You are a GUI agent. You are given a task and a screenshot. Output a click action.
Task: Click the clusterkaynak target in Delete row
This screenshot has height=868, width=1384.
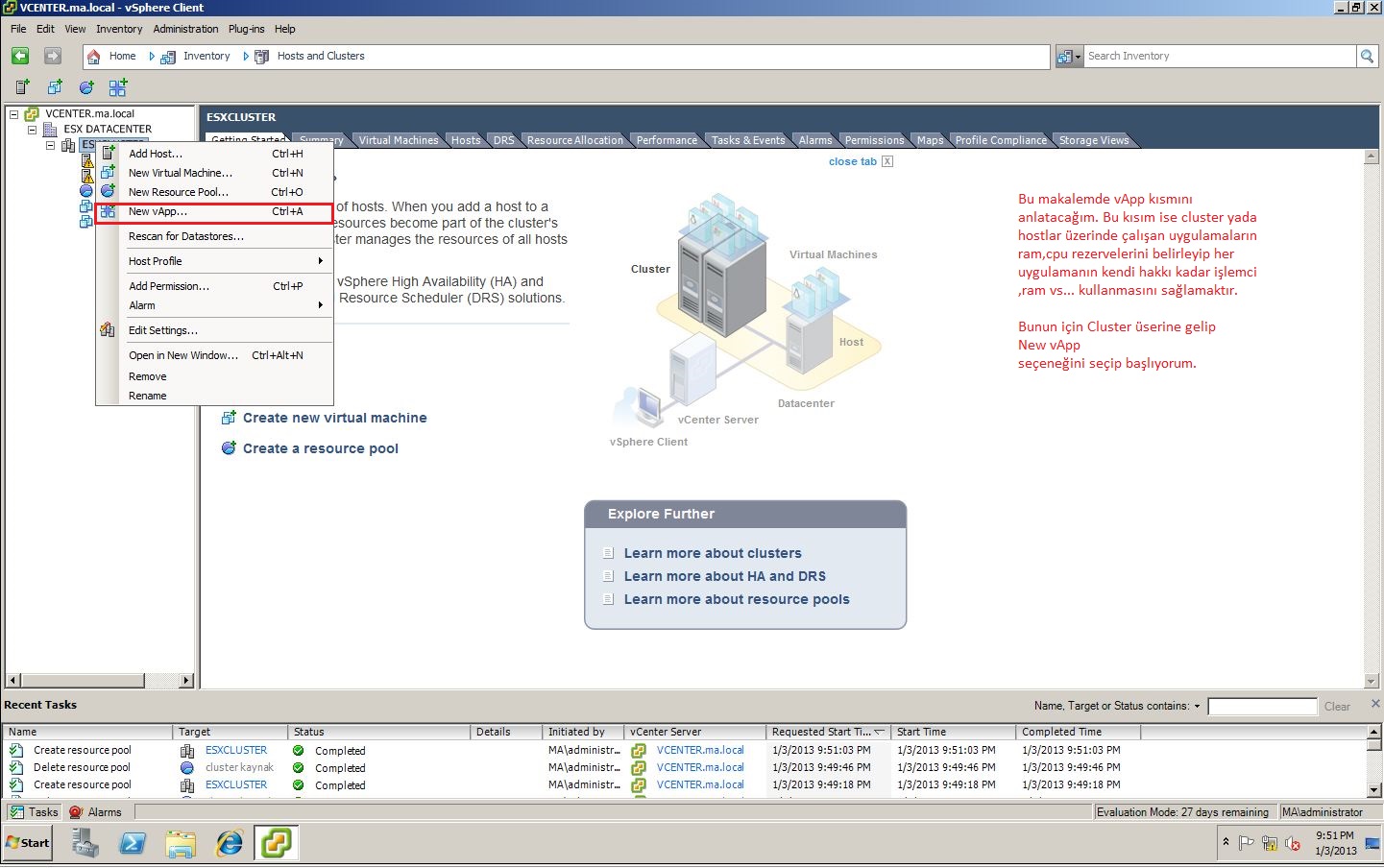pyautogui.click(x=239, y=768)
